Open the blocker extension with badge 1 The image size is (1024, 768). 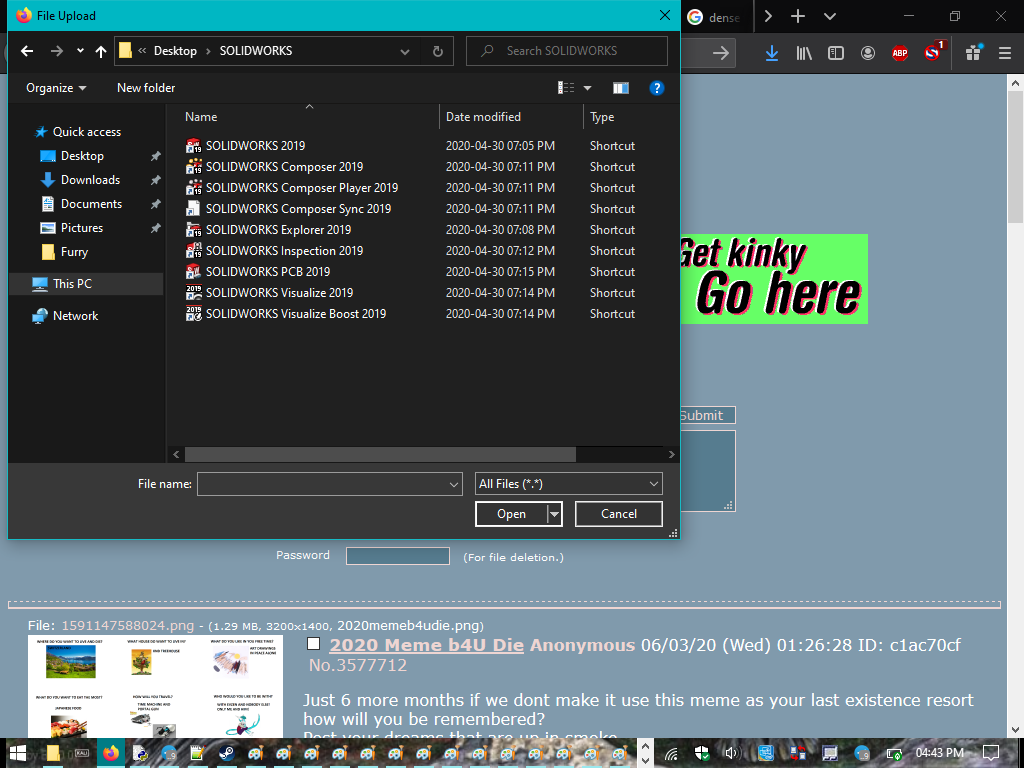tap(933, 52)
